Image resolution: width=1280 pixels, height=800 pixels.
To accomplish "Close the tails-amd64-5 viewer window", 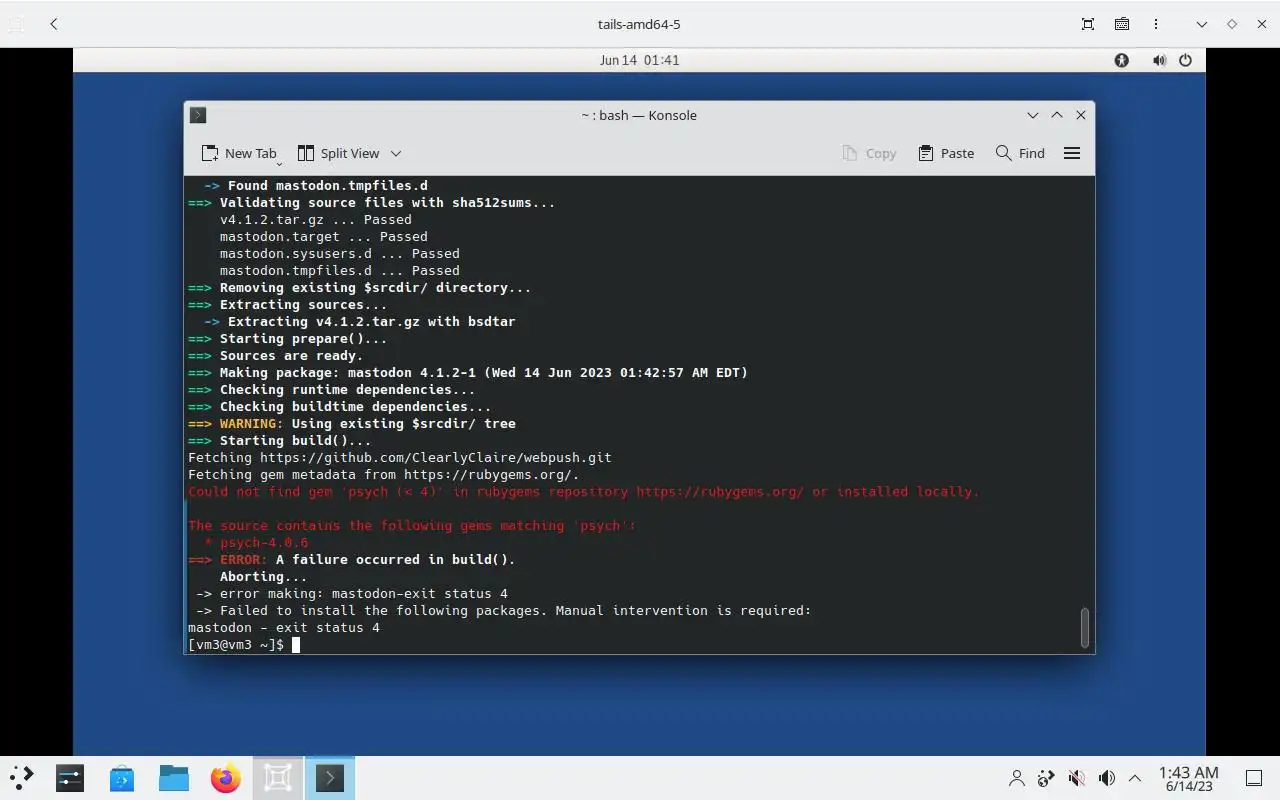I will 1262,24.
